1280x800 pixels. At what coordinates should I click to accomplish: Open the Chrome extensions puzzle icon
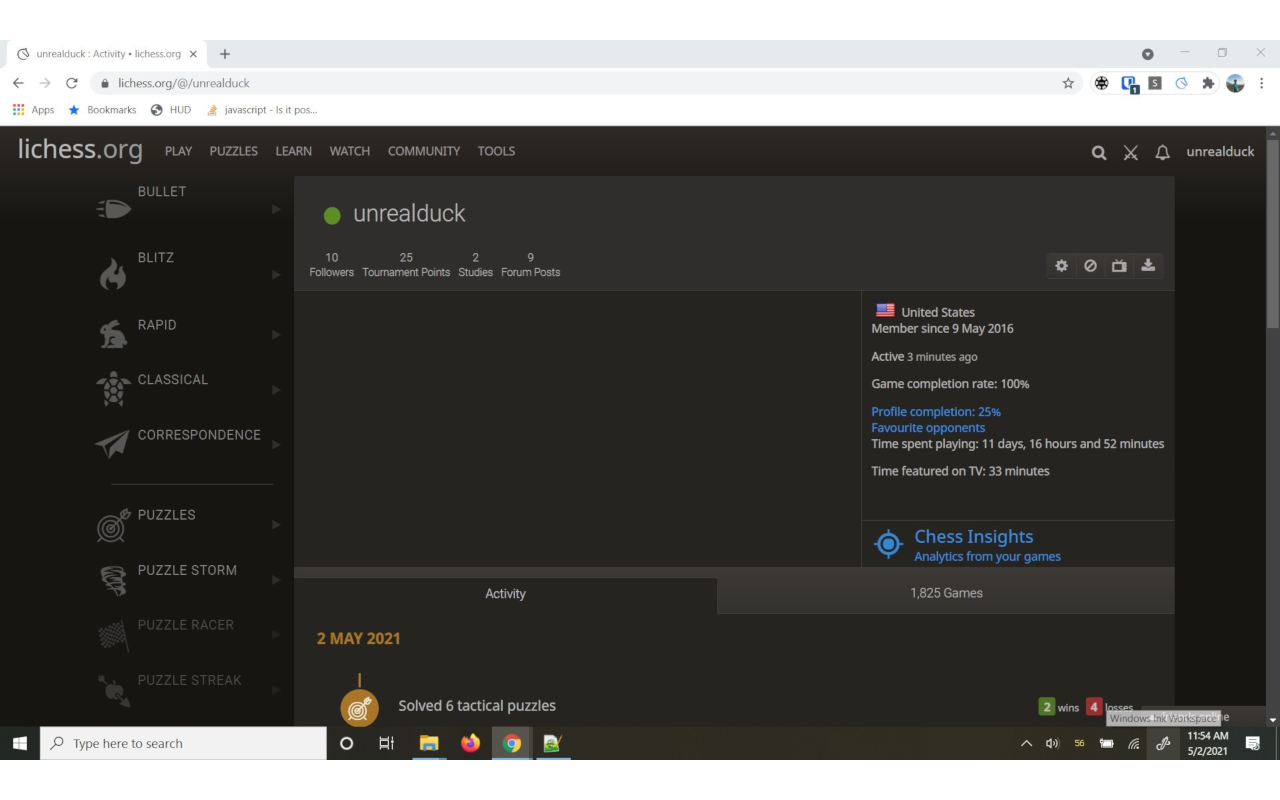(x=1208, y=83)
